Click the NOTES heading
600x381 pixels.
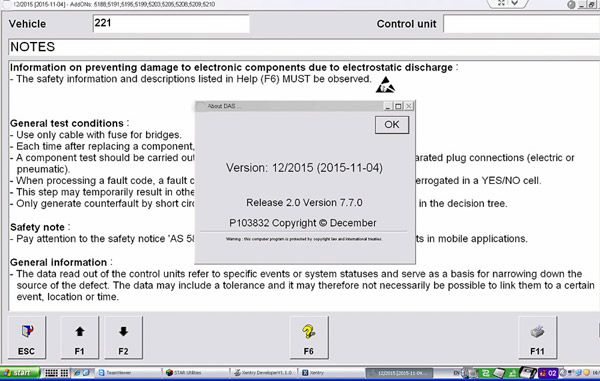[33, 47]
